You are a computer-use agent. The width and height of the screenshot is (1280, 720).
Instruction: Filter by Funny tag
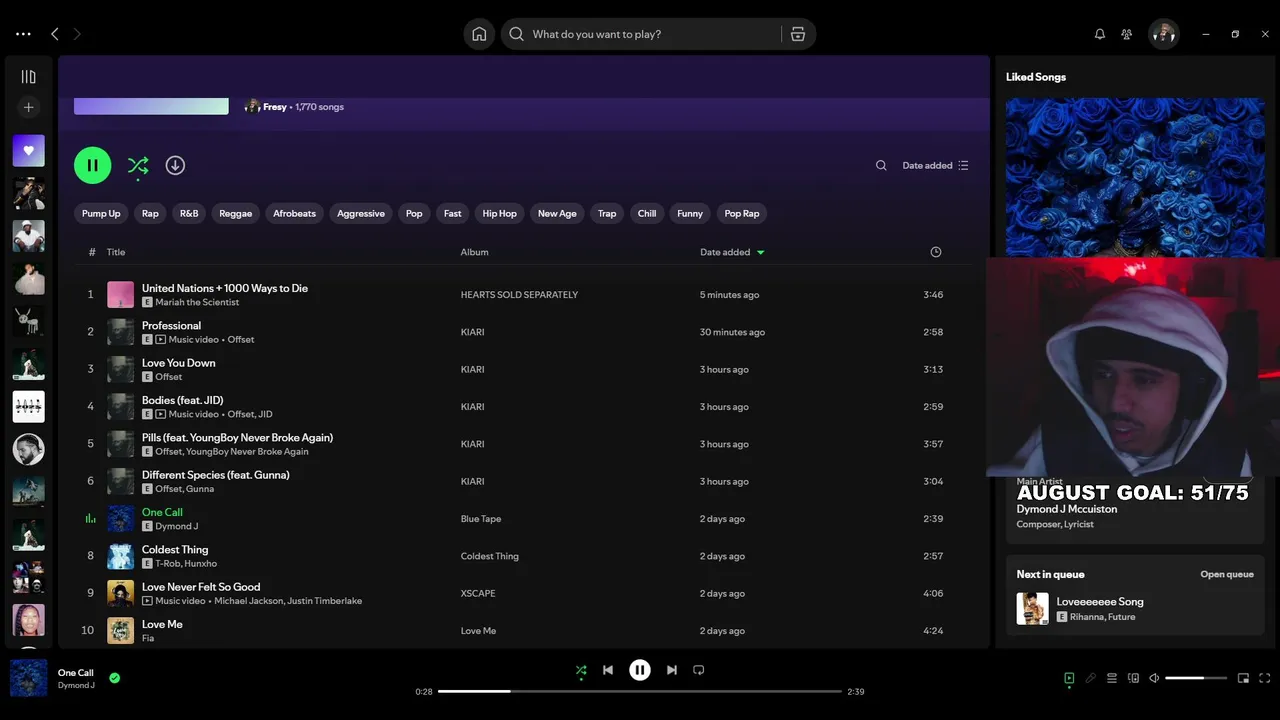[690, 213]
